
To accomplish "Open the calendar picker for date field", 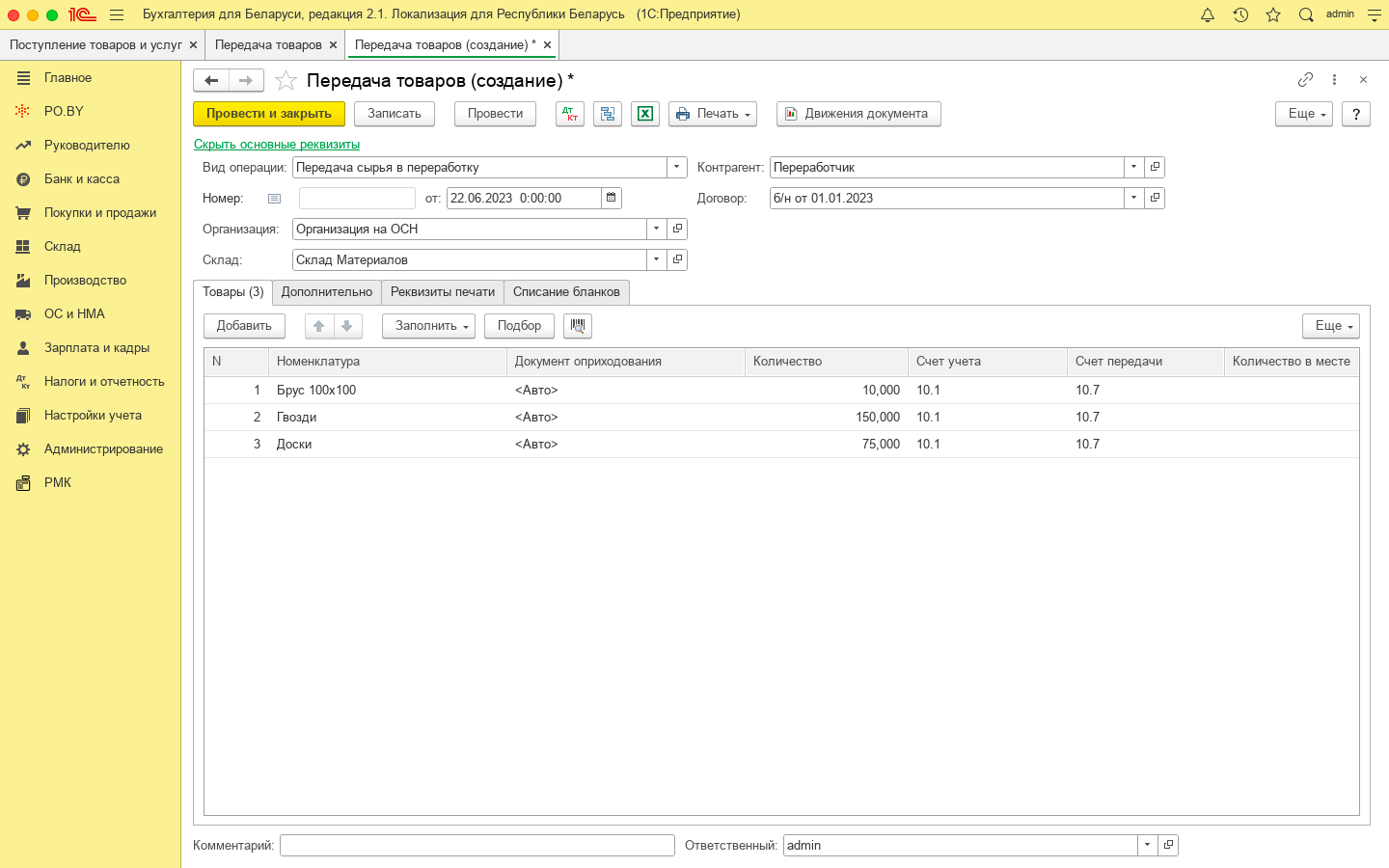I will click(612, 198).
